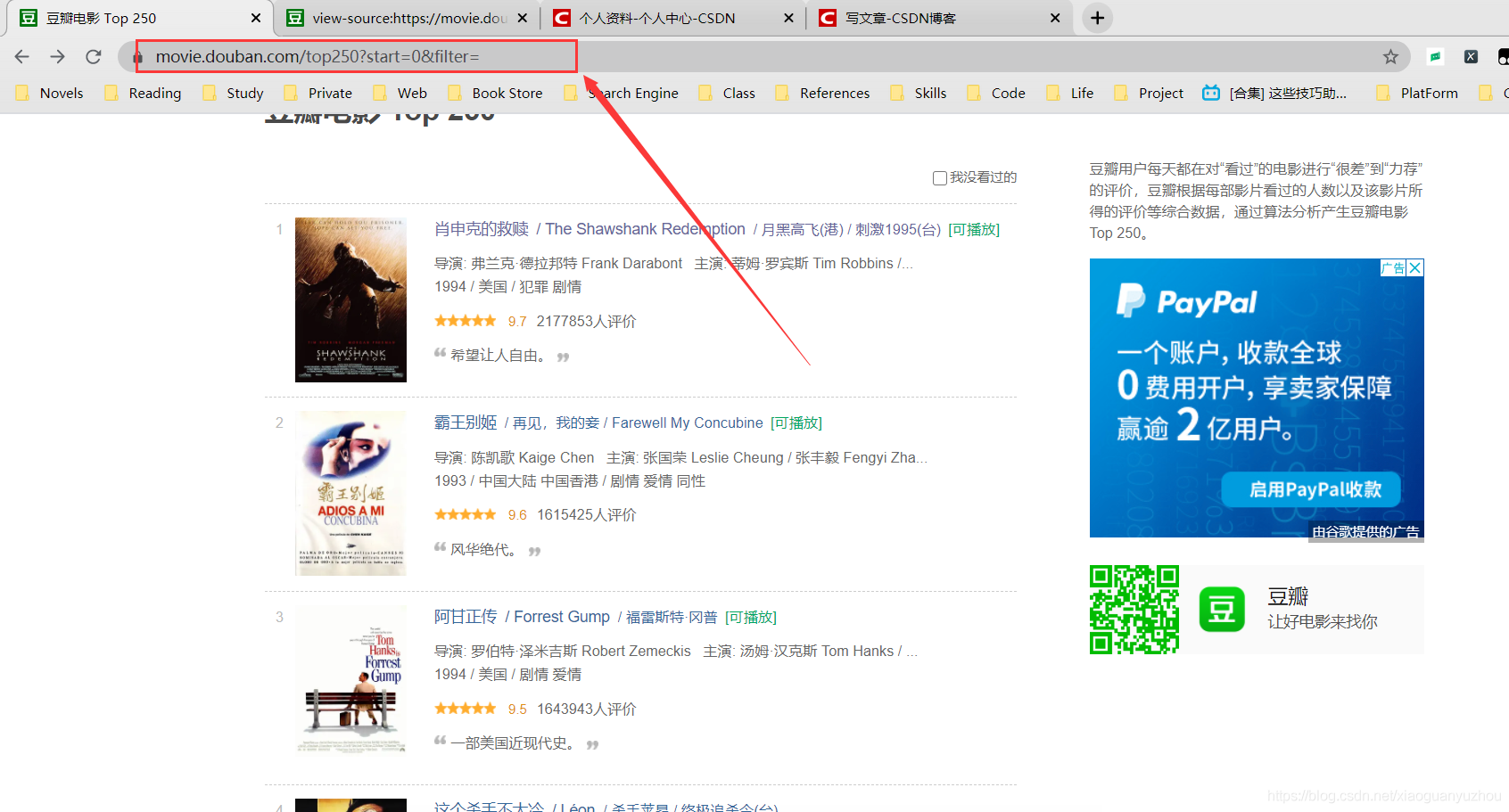
Task: Click the 1643943人评价 rating count
Action: coord(586,709)
